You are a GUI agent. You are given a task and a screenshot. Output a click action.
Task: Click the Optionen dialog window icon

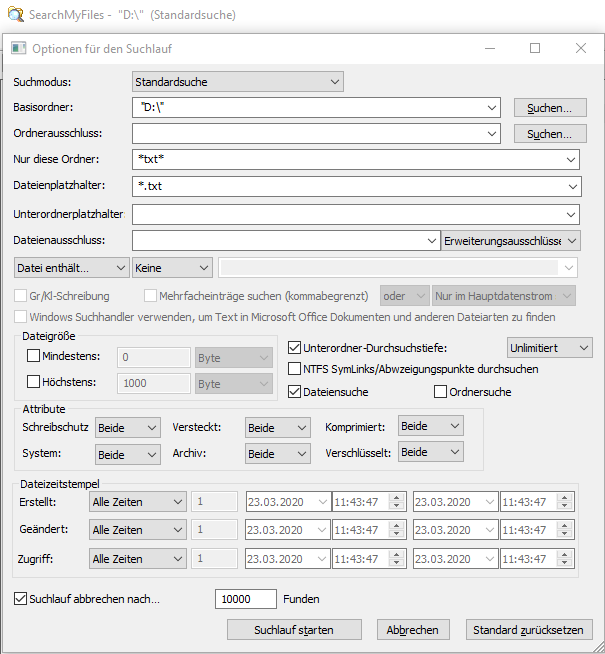pos(19,48)
